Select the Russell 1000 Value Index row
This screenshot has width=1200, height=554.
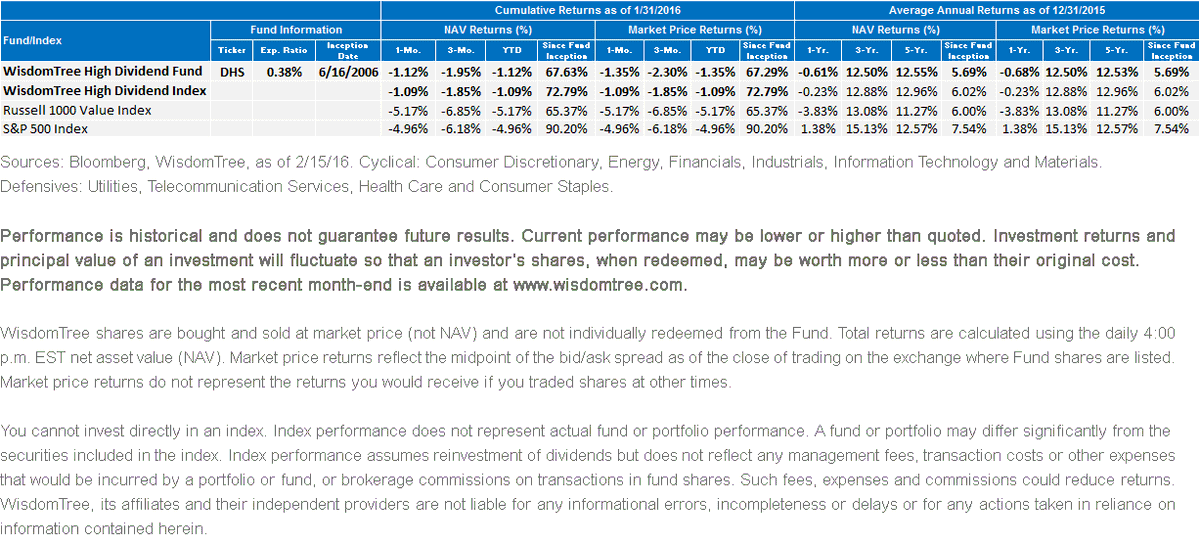[x=600, y=110]
